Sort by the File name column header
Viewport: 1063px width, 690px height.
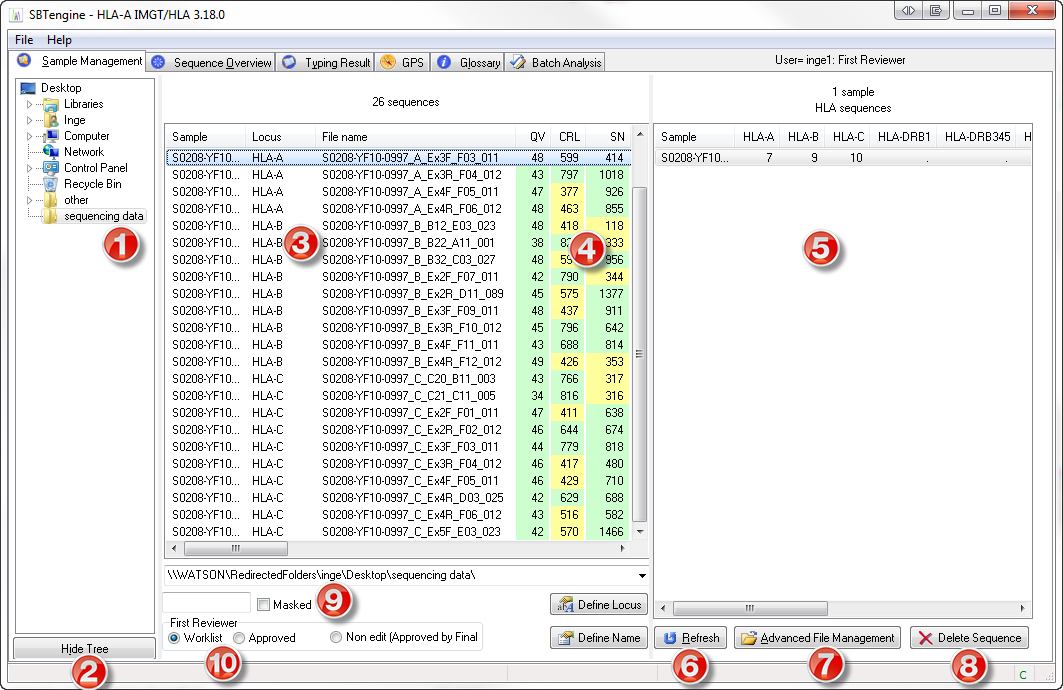coord(415,136)
